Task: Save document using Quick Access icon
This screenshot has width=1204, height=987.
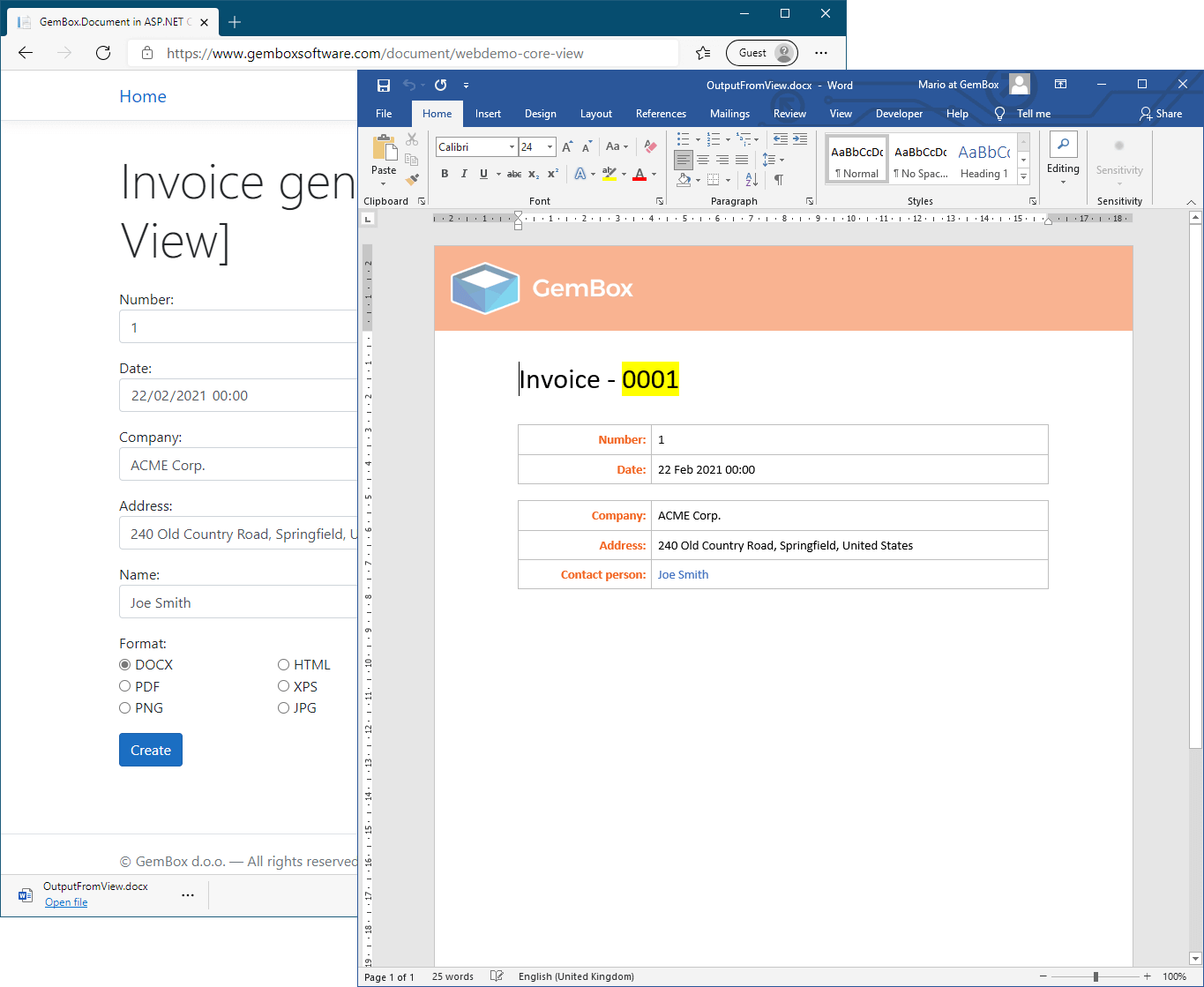Action: click(x=384, y=86)
